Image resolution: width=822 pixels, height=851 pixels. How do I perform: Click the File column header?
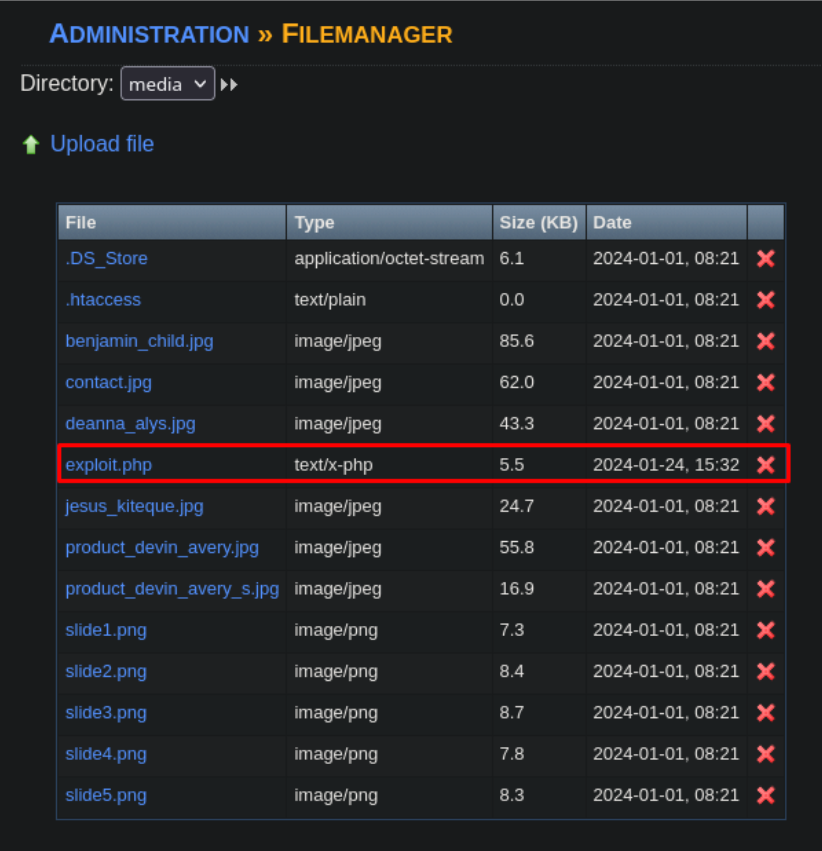(81, 222)
